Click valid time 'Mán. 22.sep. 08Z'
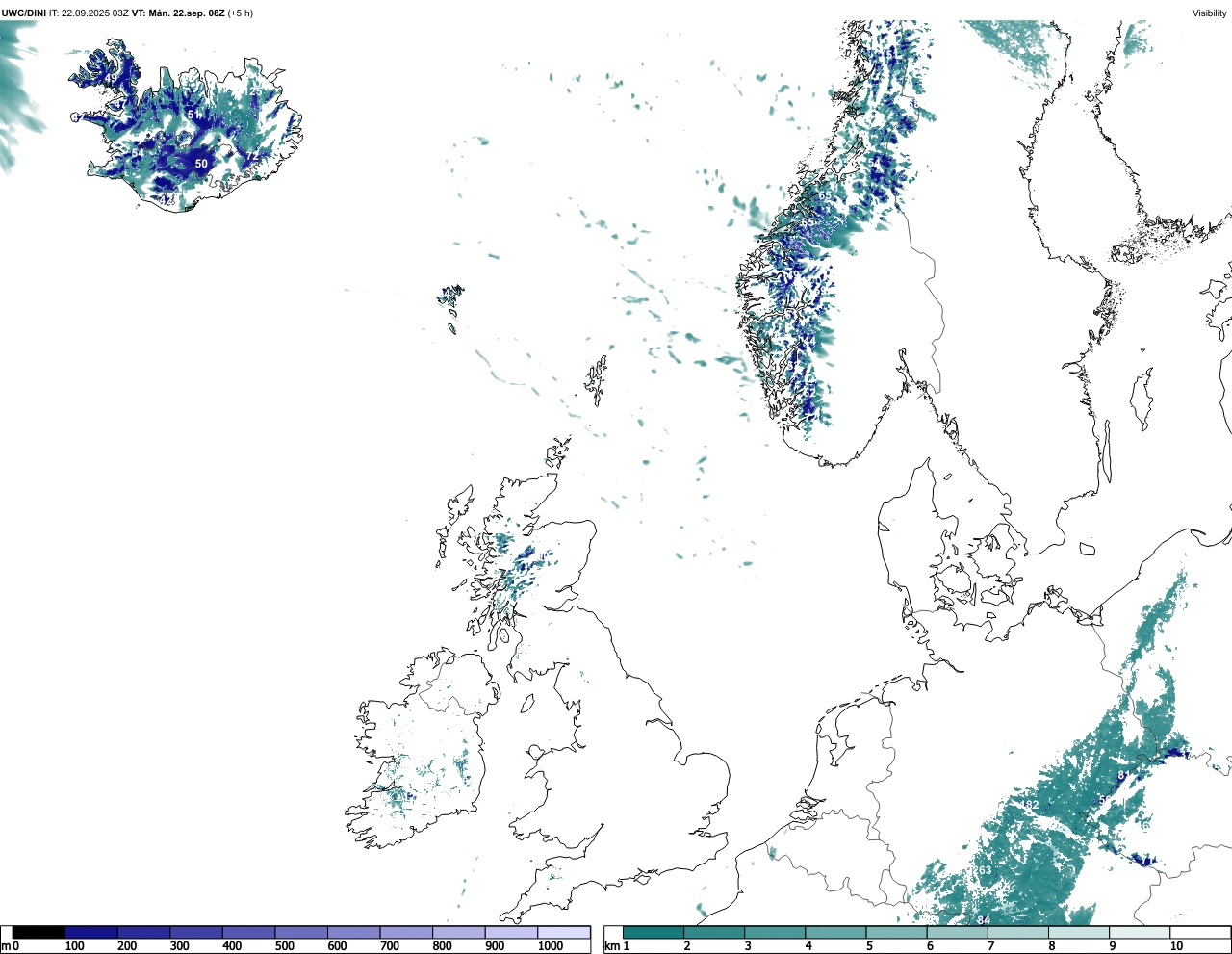Screen dimensions: 1232x954 pos(186,13)
